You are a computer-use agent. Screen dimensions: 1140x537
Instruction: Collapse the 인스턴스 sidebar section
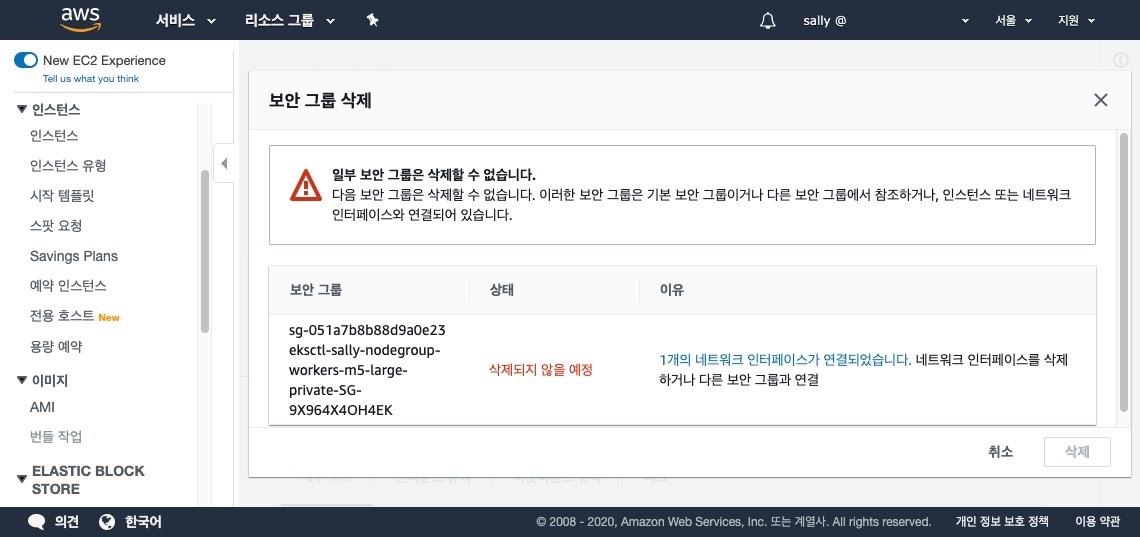[22, 109]
